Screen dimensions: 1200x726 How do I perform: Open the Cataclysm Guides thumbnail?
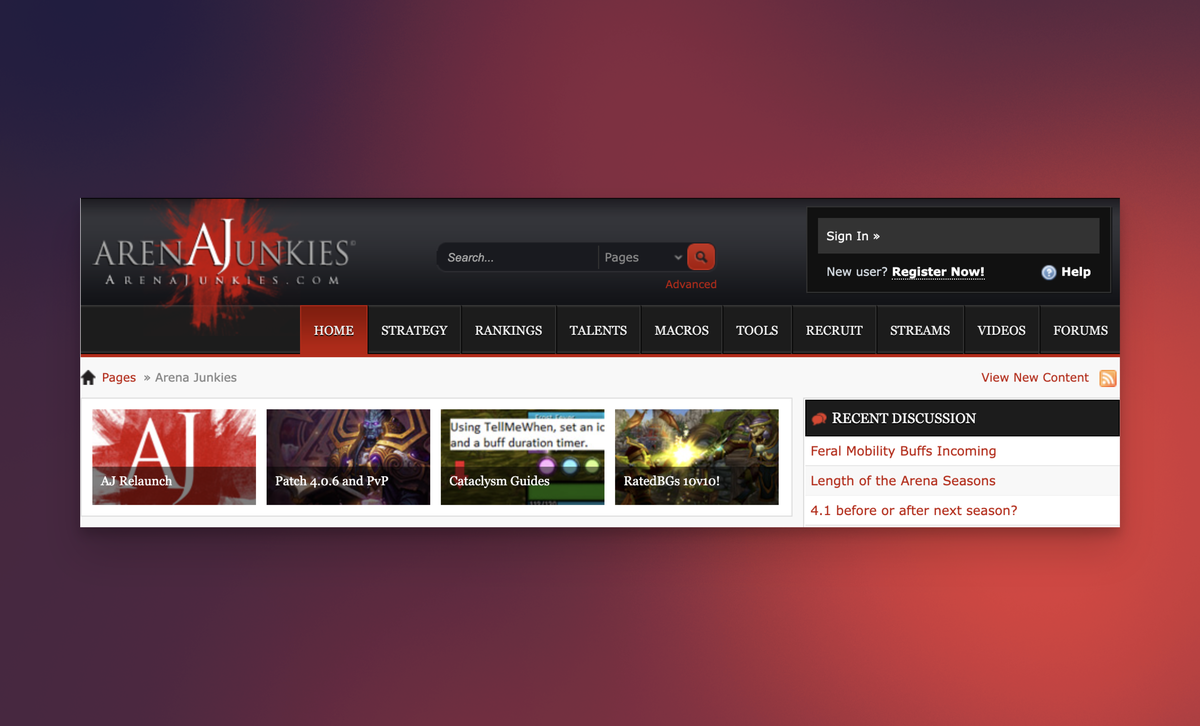click(x=522, y=457)
